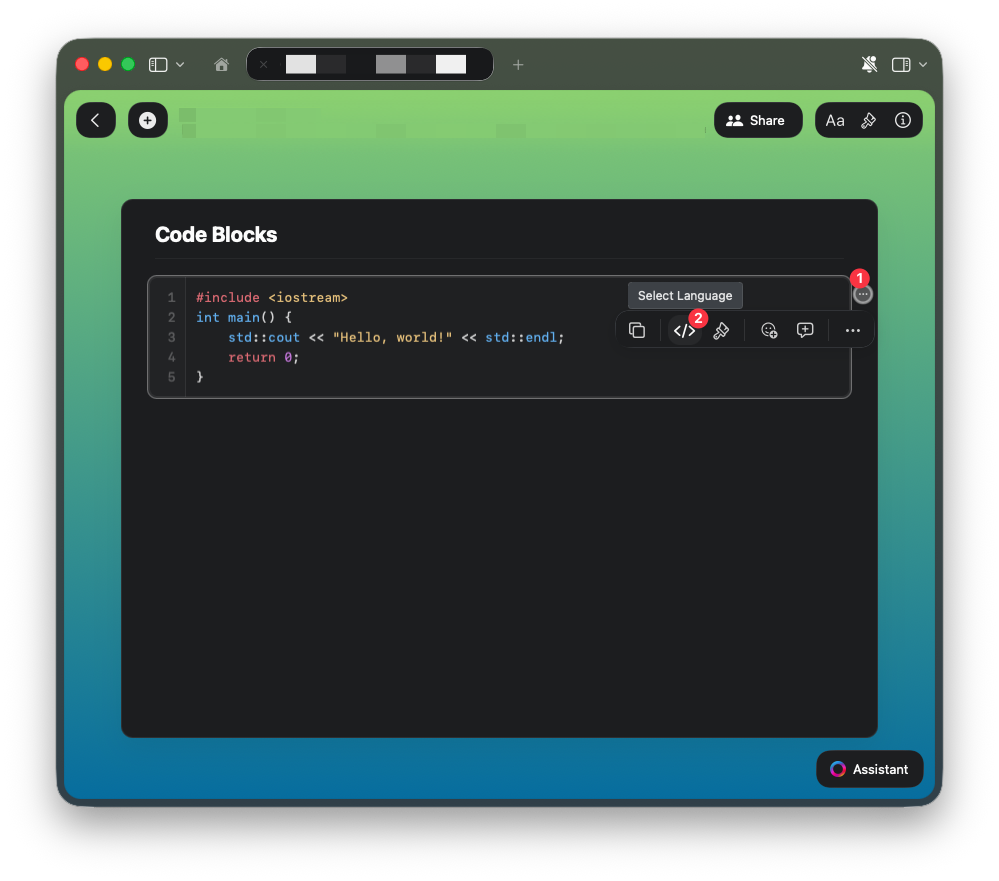Toggle the sidebar visibility
Viewport: 999px width, 881px height.
click(157, 64)
